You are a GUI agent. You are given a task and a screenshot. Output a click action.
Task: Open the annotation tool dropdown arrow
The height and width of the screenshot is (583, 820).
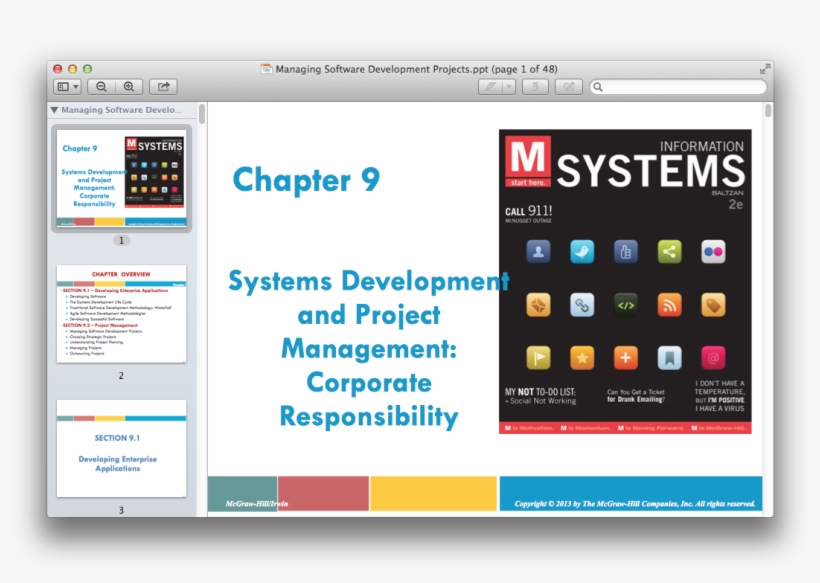pos(510,87)
